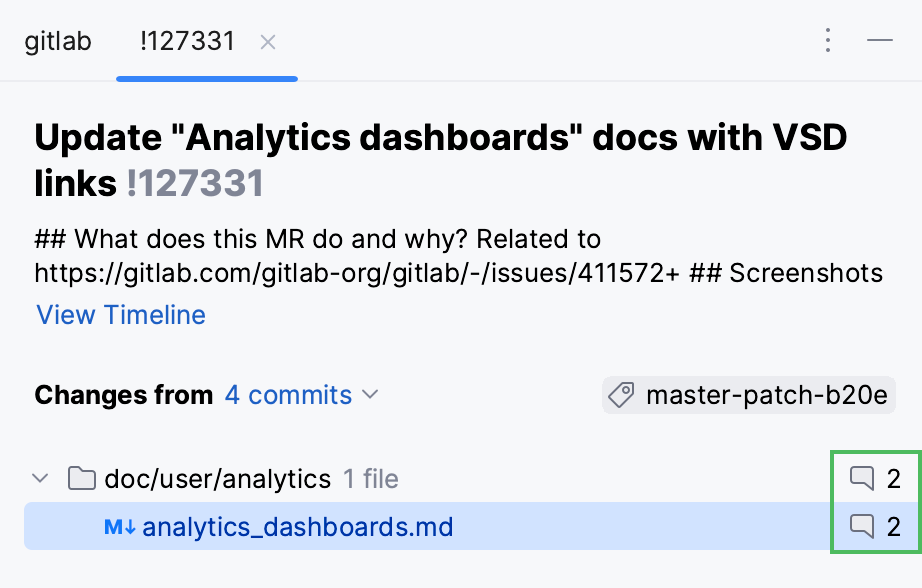Click the comment bubble icon on analytics folder row
Image resolution: width=922 pixels, height=588 pixels.
[x=862, y=478]
